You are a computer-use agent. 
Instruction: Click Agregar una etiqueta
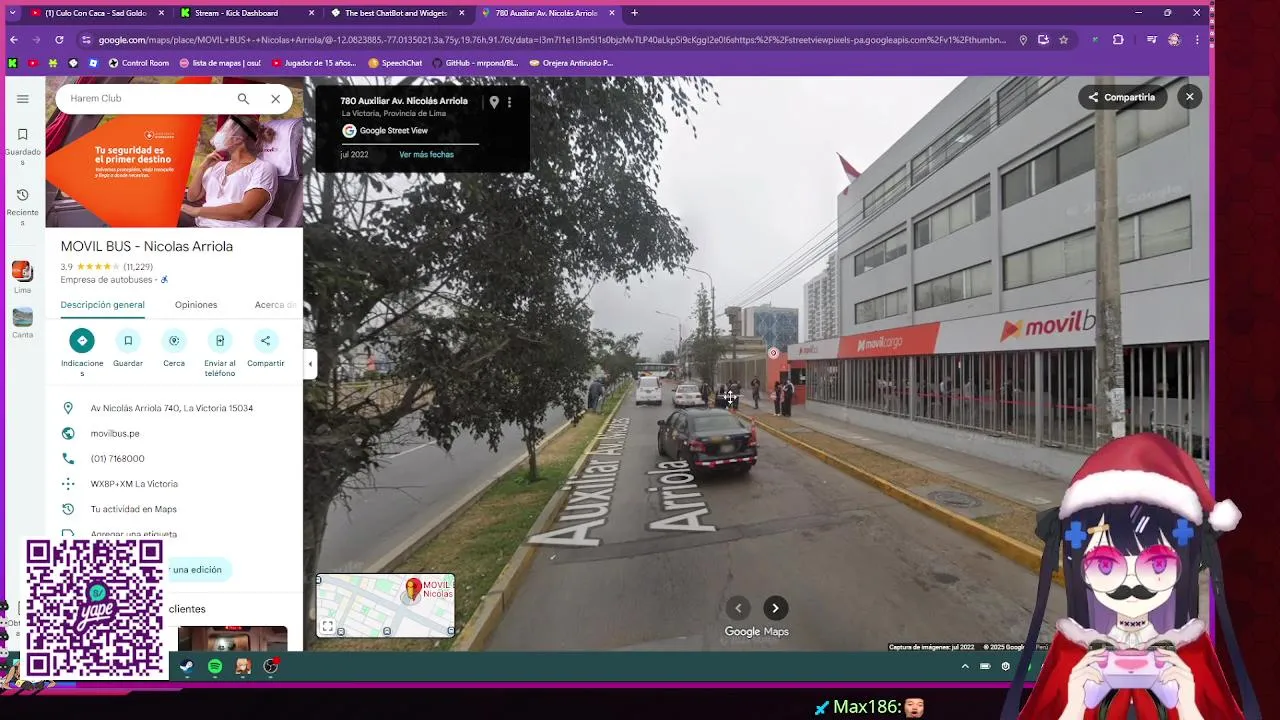click(x=133, y=534)
